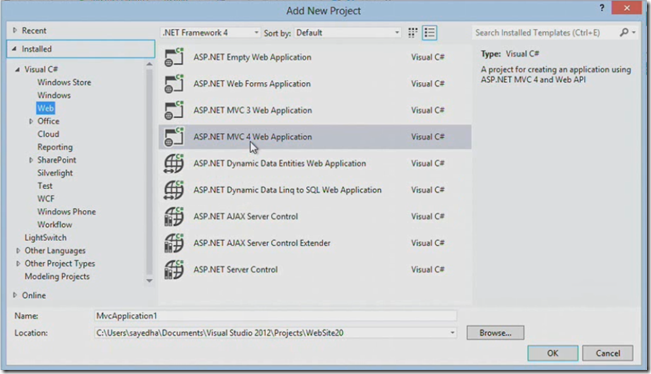Select the Modeling Projects category
651x374 pixels.
tap(57, 276)
